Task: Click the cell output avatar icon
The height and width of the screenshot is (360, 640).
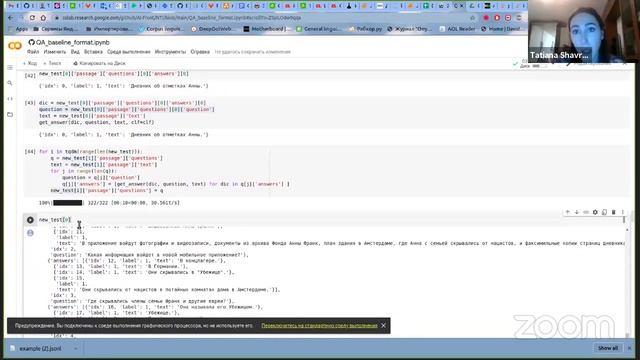Action: 30,233
